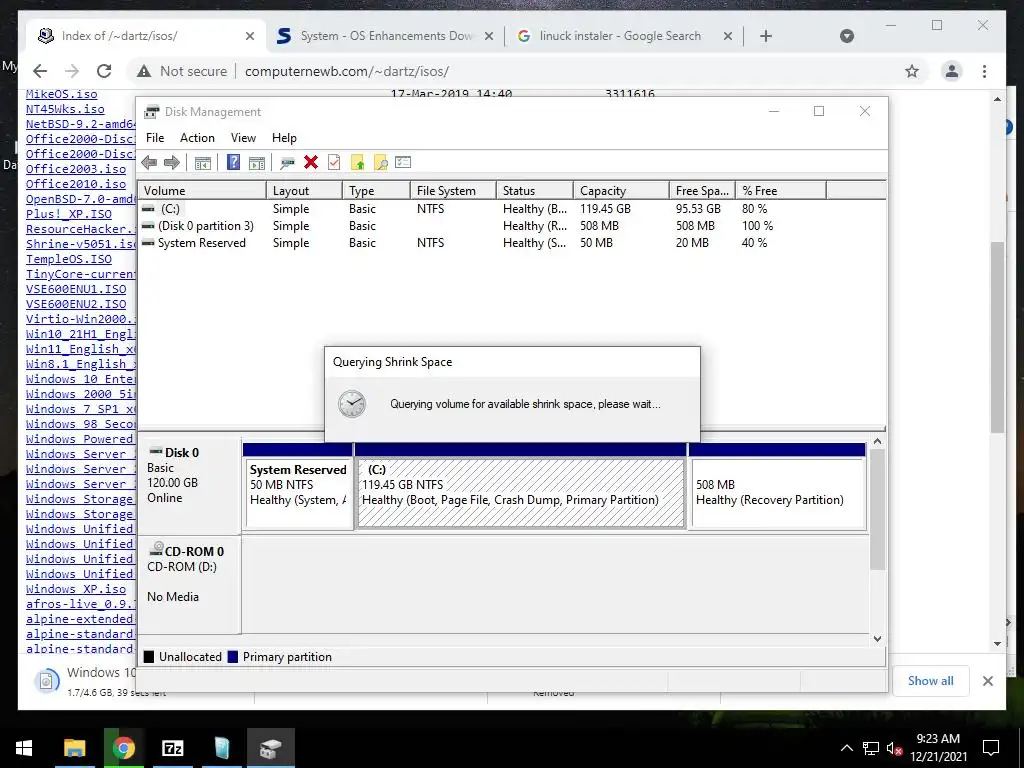Click the yellow folder with magnifier icon
The image size is (1024, 768).
click(x=380, y=163)
